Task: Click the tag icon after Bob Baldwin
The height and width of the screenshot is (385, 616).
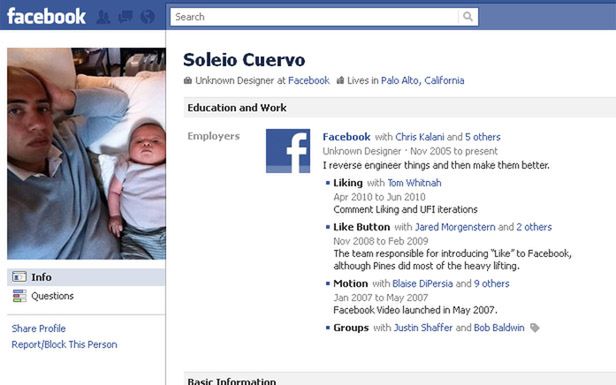Action: coord(535,328)
